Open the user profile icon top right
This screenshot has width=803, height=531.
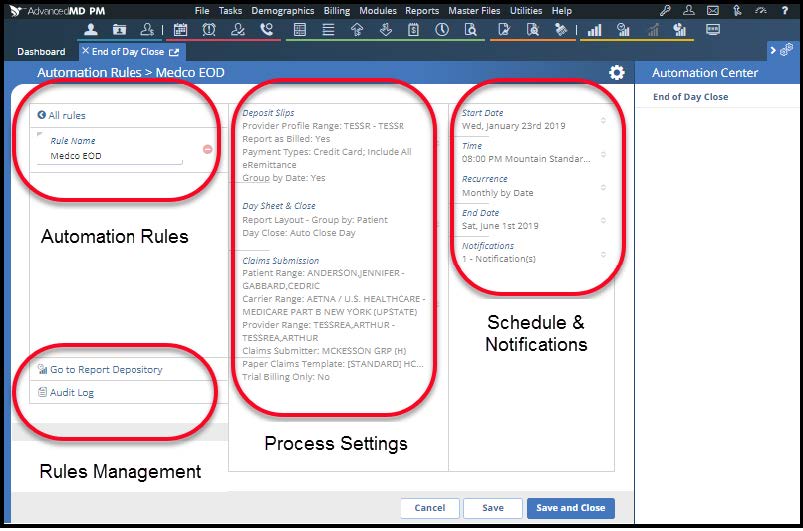689,10
